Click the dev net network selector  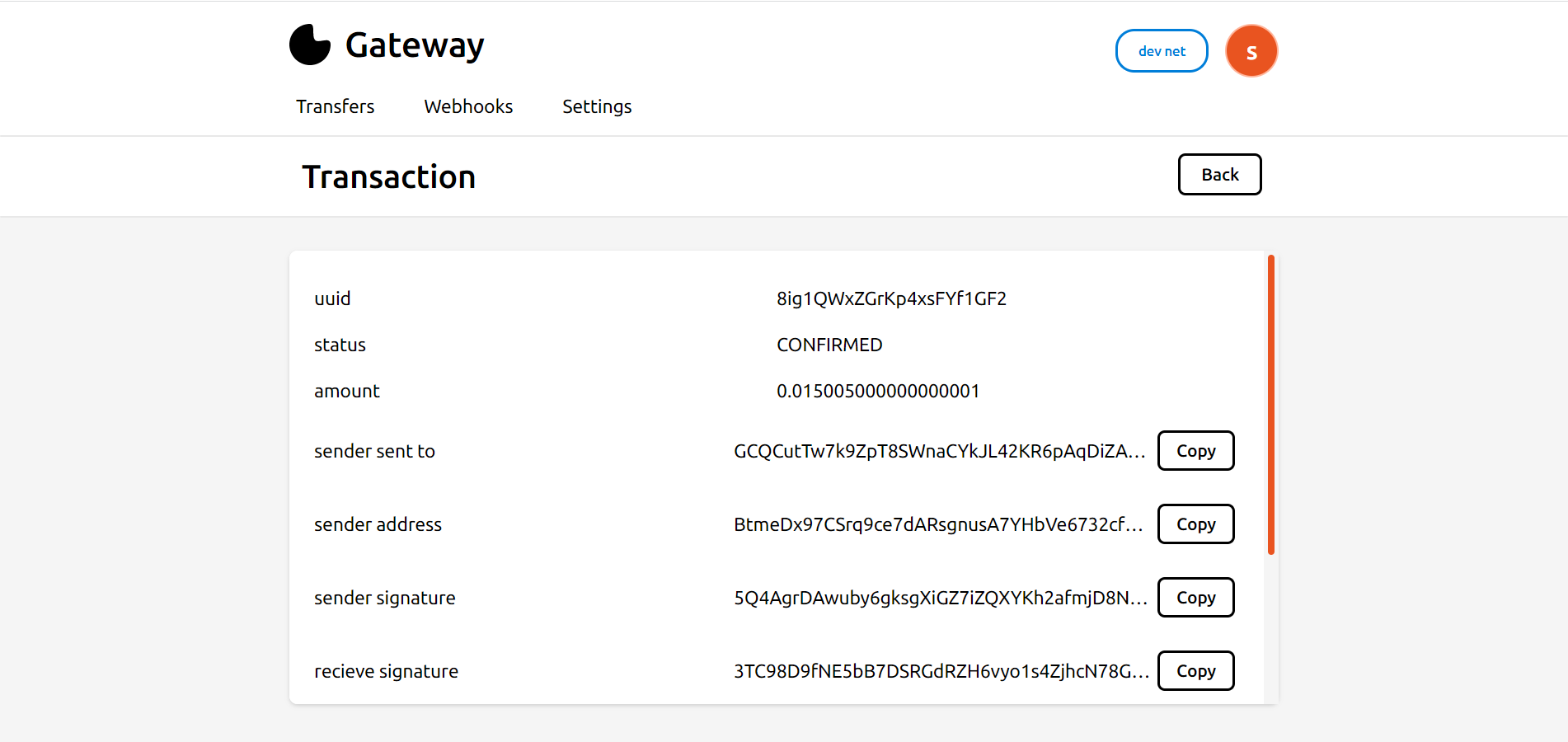[1161, 51]
